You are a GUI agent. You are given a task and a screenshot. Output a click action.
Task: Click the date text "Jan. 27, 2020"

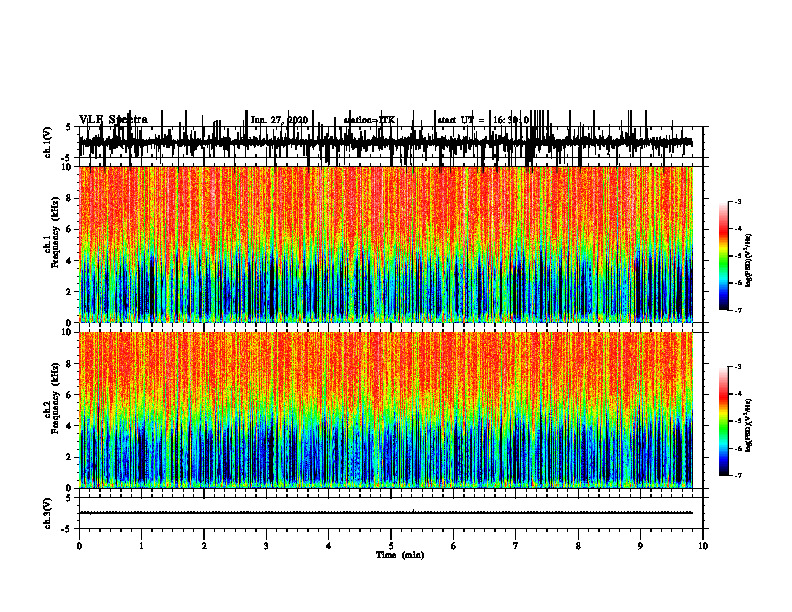(279, 120)
